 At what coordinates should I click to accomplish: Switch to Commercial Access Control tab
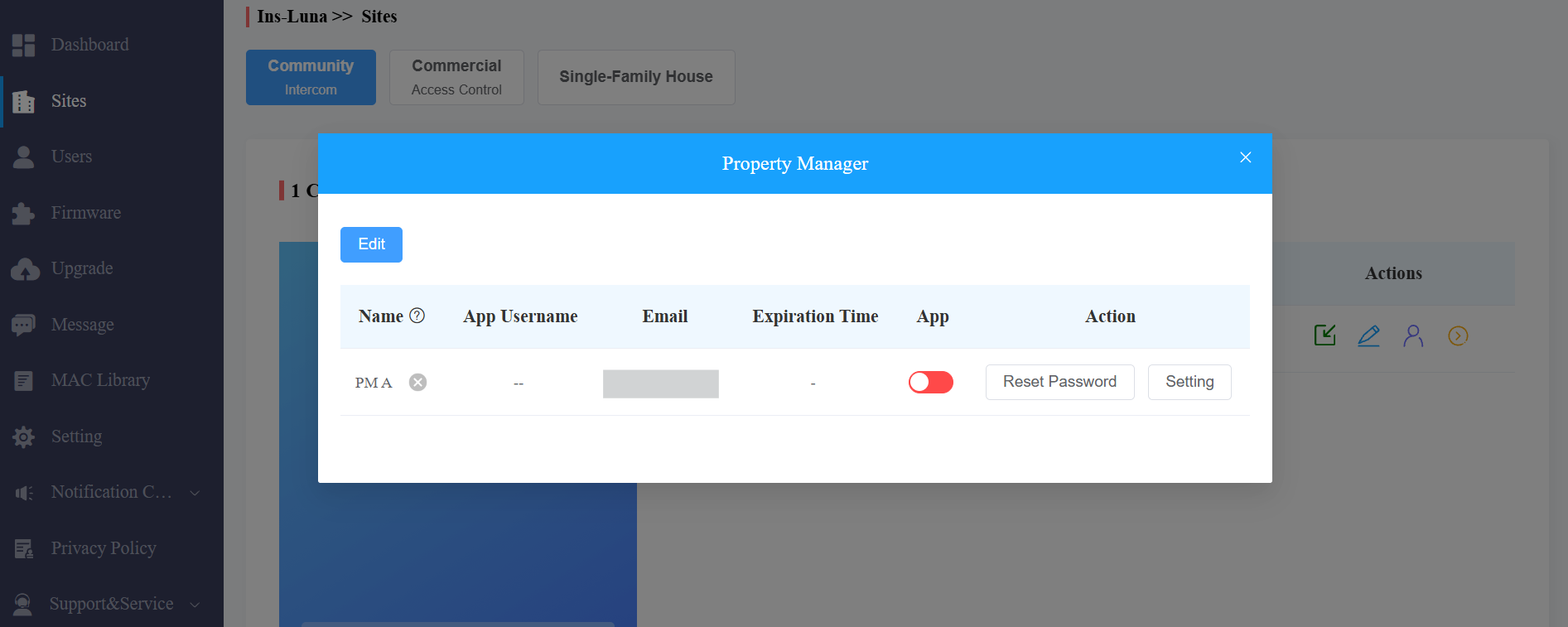[456, 77]
